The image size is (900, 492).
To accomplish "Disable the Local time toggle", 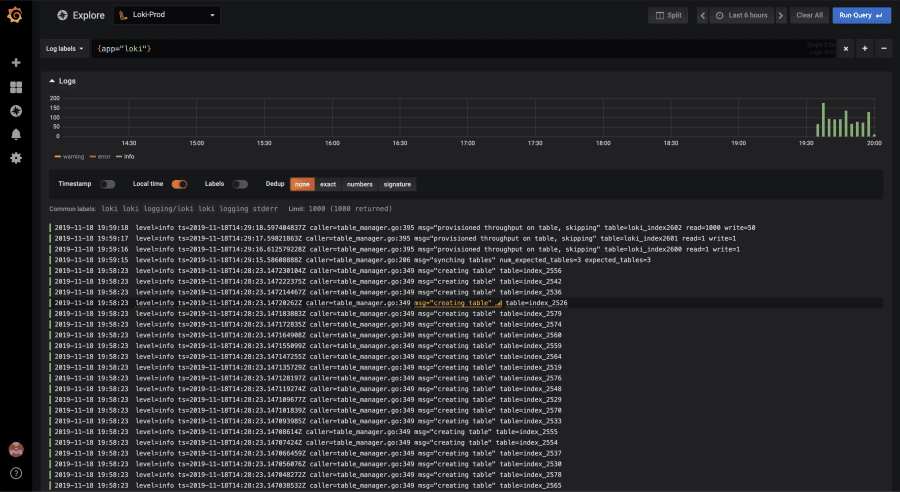I will coord(179,184).
